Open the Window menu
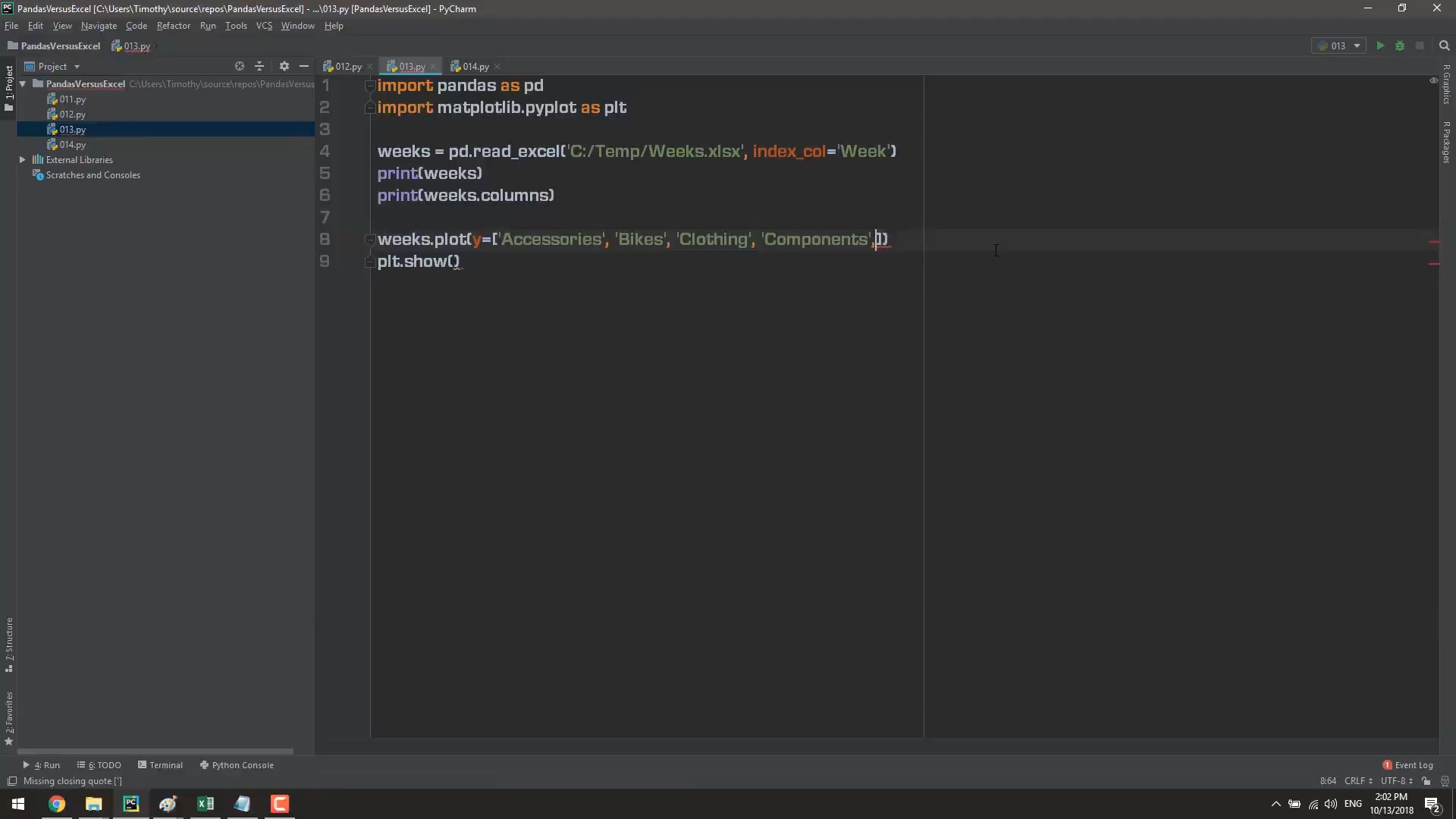The image size is (1456, 819). (297, 25)
